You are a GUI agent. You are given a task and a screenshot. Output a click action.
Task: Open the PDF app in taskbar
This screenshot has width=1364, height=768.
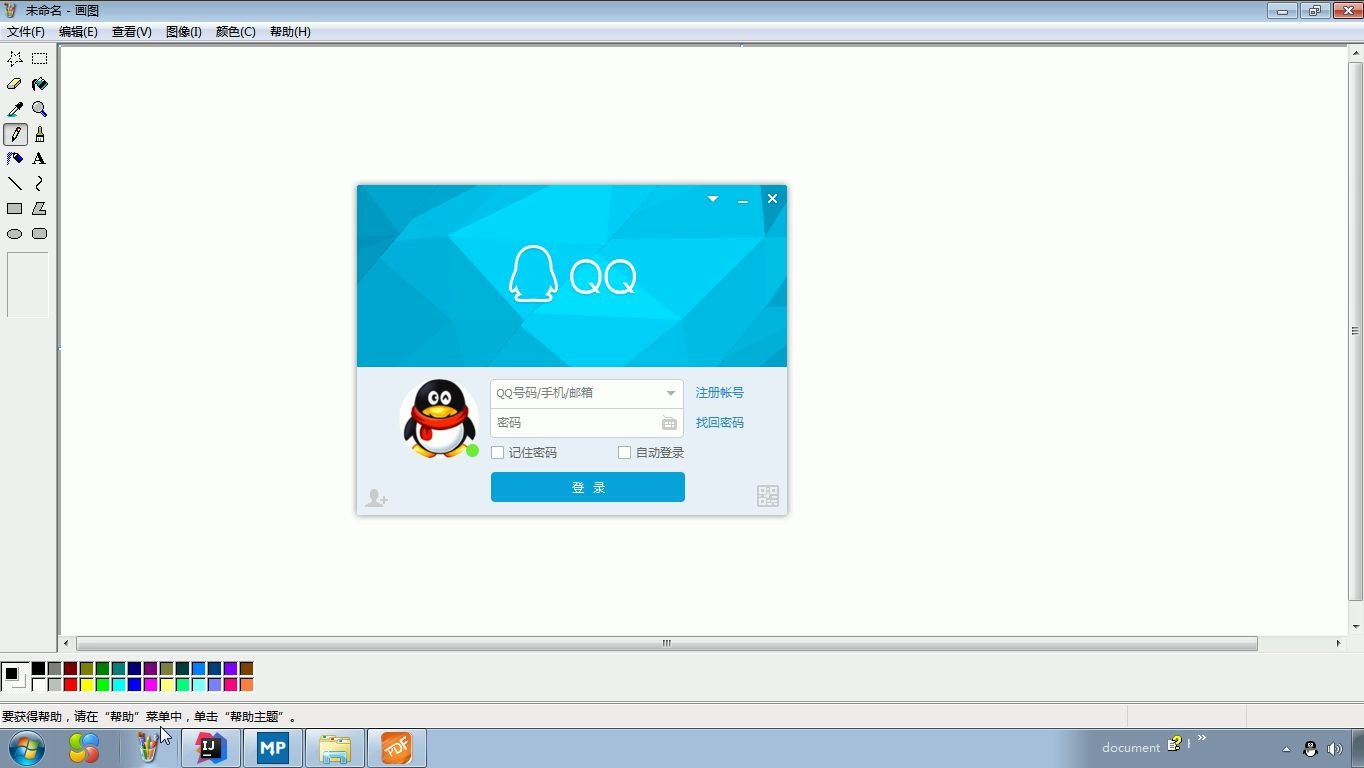(x=397, y=748)
